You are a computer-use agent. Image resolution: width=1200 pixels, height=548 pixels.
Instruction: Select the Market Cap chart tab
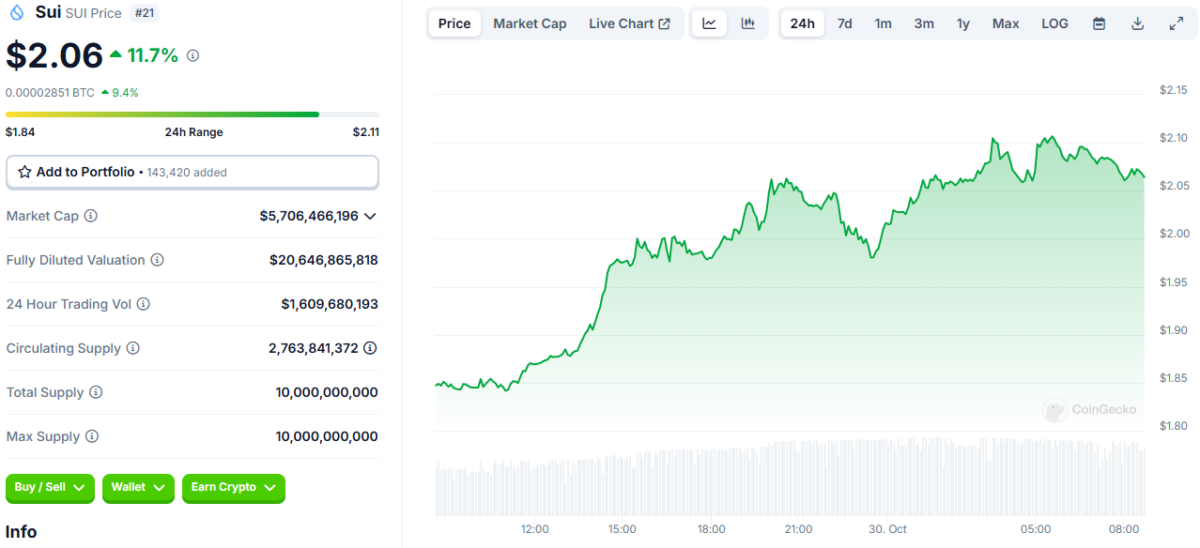[x=530, y=24]
